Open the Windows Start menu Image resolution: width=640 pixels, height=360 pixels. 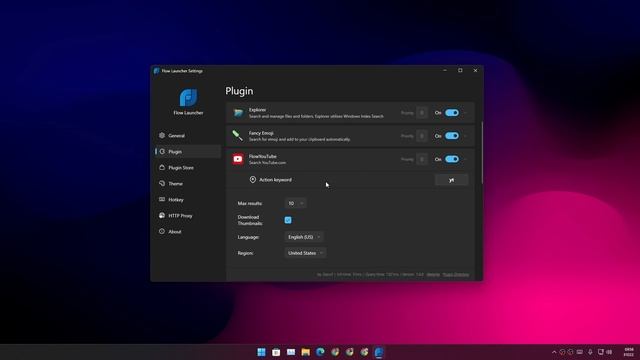coord(261,352)
